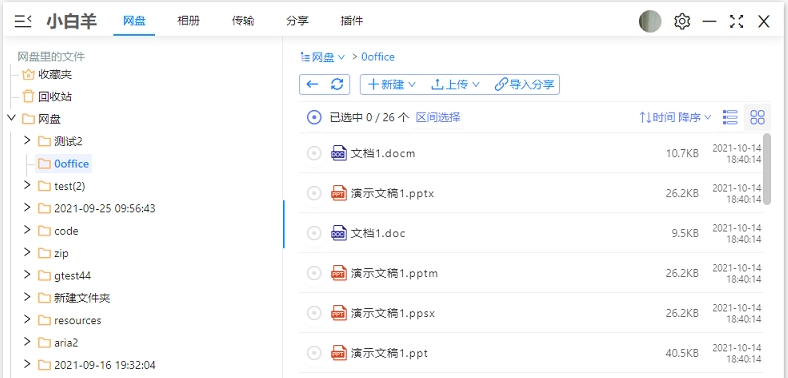Viewport: 788px width, 378px height.
Task: Expand the aria2 folder node
Action: click(x=27, y=342)
